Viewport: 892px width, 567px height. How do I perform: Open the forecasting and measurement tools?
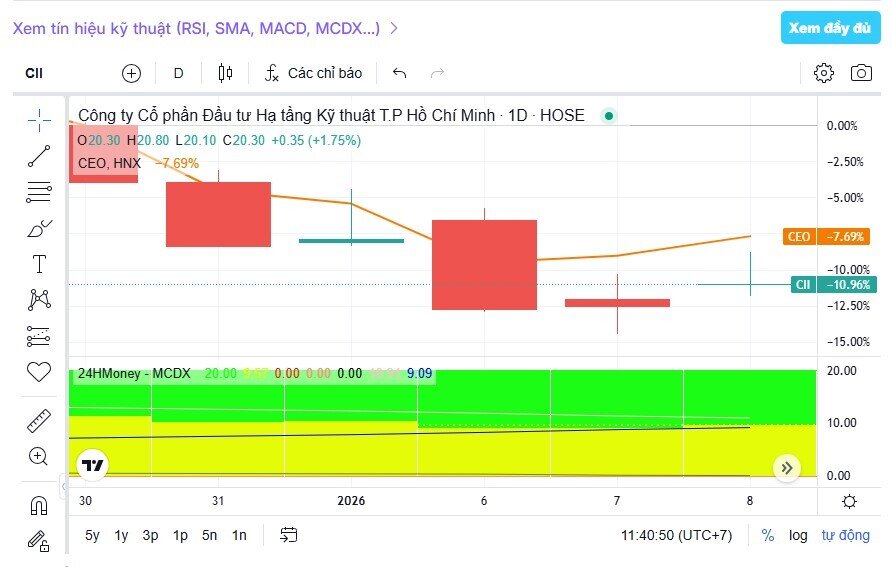39,336
